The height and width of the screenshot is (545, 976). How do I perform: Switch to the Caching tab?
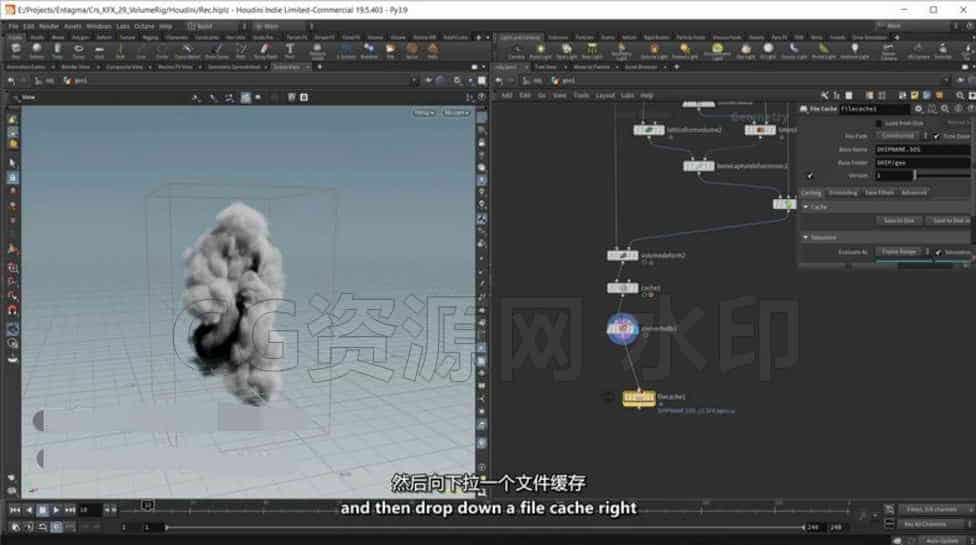pyautogui.click(x=811, y=193)
